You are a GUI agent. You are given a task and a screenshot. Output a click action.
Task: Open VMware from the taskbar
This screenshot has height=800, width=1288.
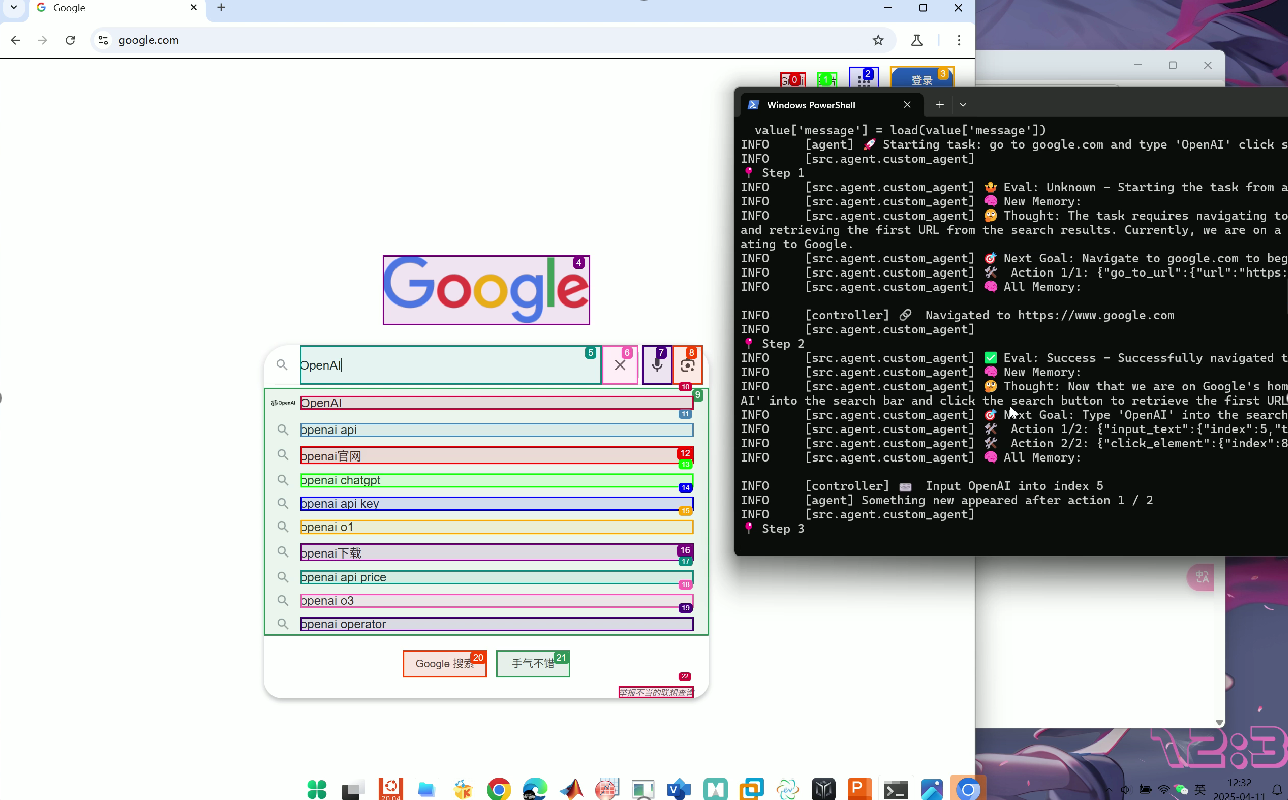point(751,790)
